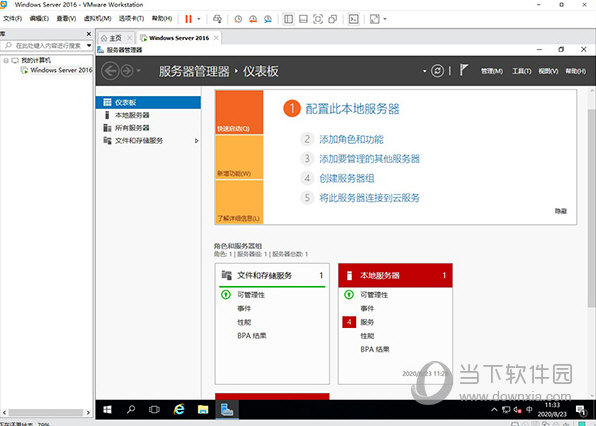
Task: Open the snapshot manager icon
Action: [268, 19]
